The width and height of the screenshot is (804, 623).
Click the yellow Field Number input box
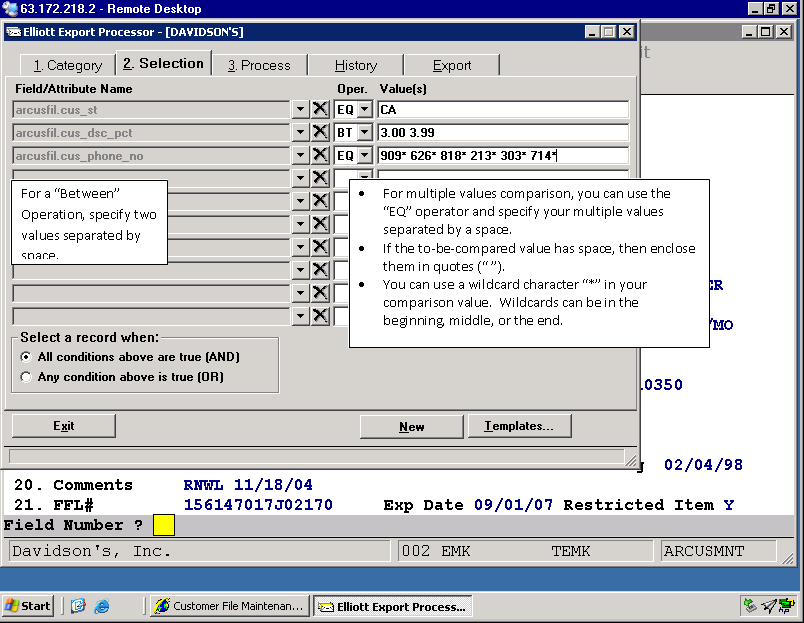coord(164,525)
